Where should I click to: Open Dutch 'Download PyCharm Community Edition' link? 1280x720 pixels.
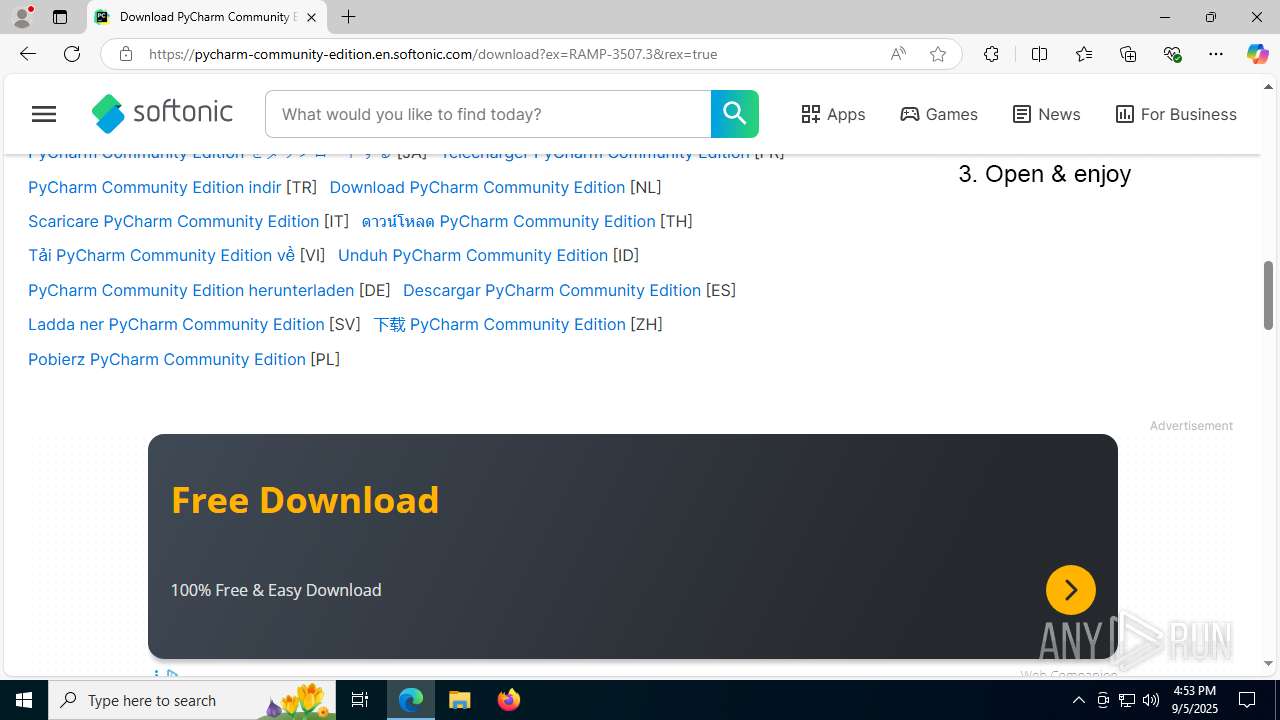tap(477, 187)
